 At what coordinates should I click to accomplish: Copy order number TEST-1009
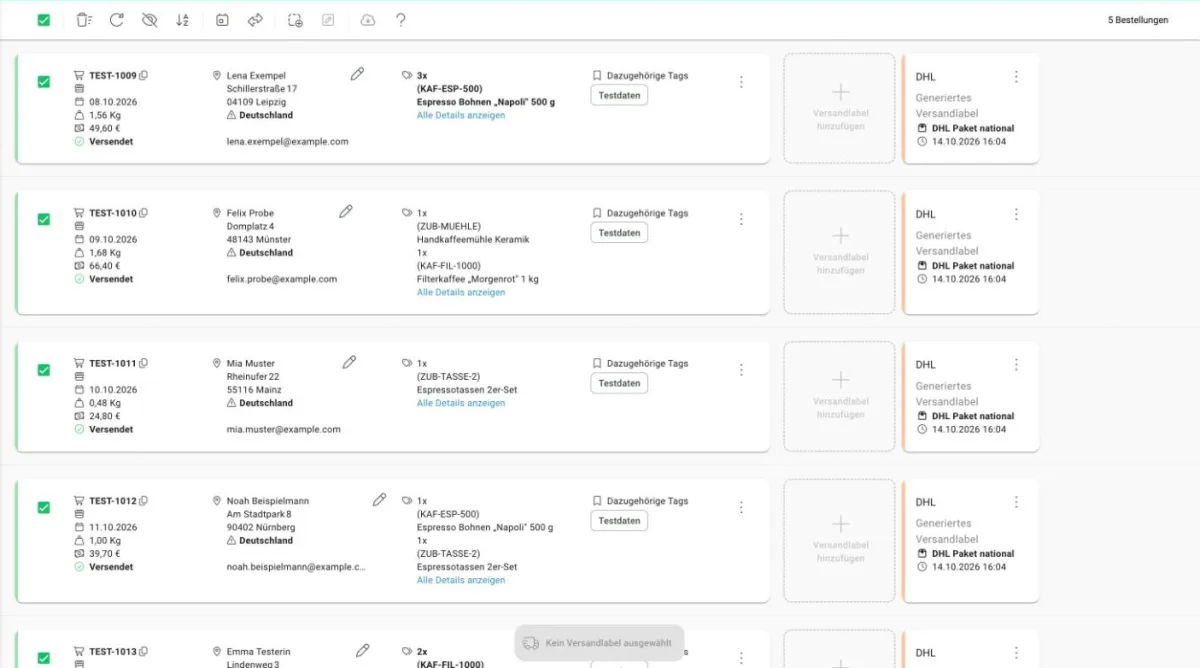coord(144,76)
